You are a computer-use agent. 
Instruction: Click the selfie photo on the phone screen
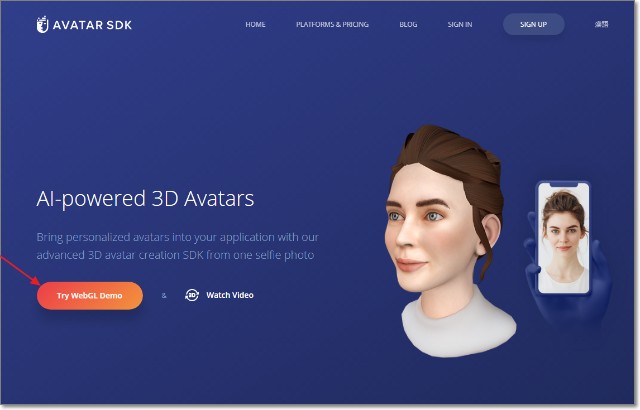click(x=564, y=237)
